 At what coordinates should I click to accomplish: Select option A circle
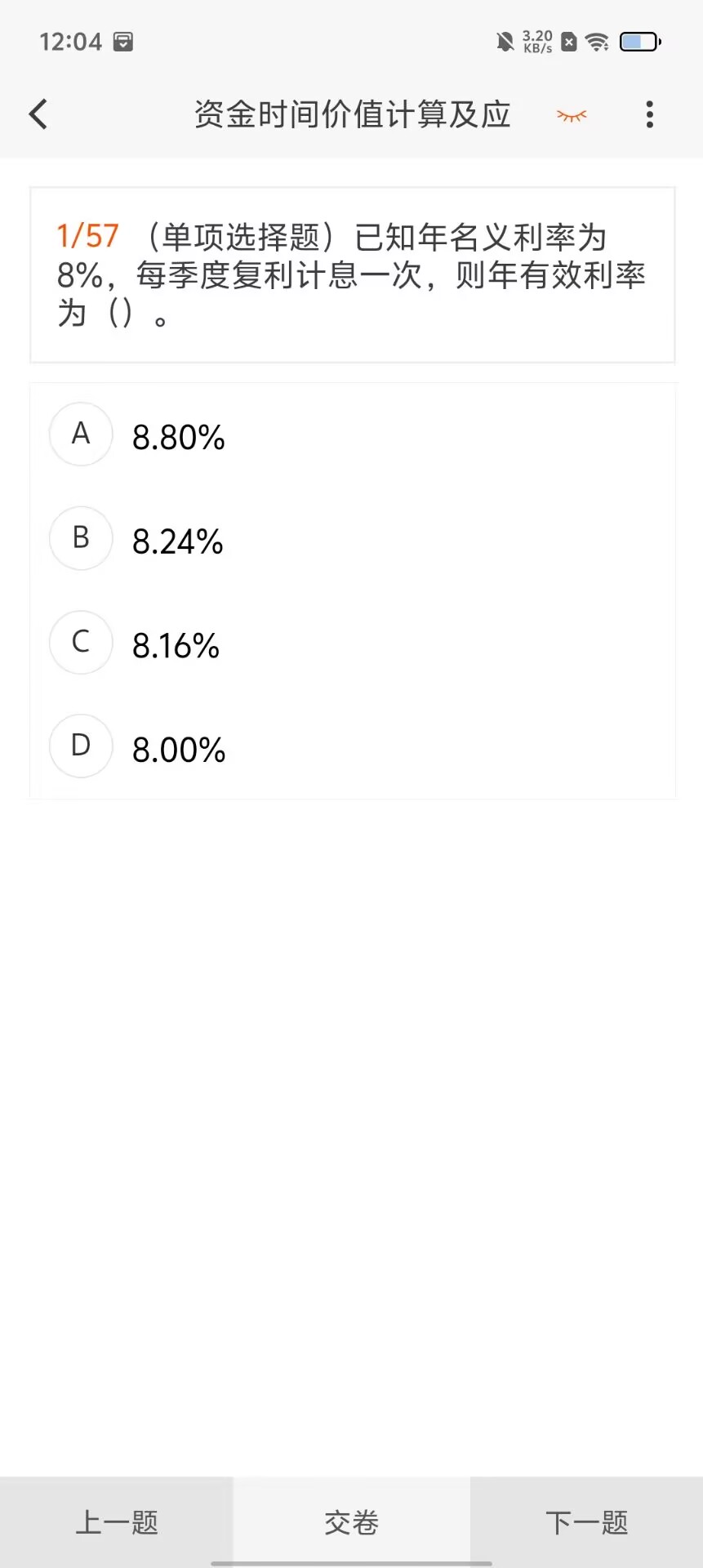coord(81,434)
